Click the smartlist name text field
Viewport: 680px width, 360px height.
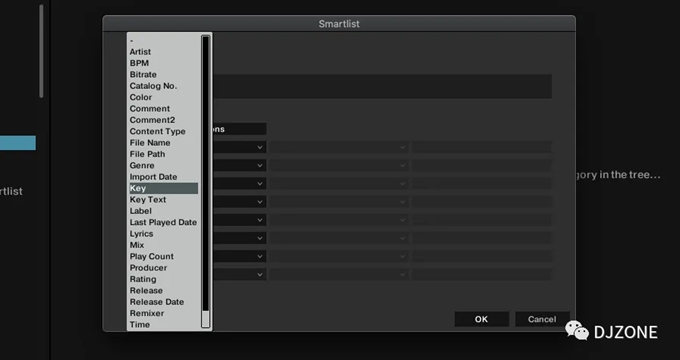pos(382,86)
